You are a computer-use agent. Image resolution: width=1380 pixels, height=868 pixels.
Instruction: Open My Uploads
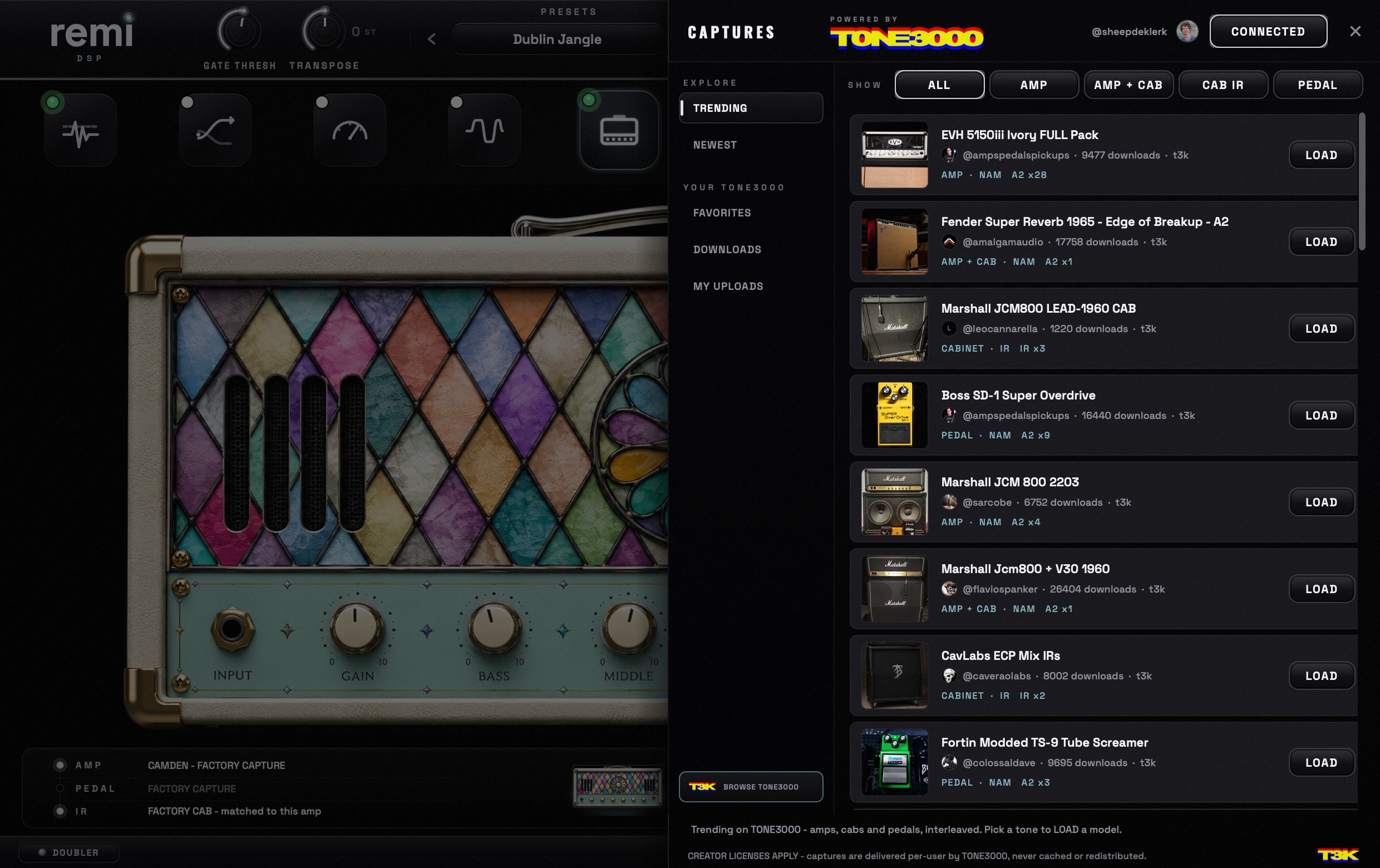point(751,286)
